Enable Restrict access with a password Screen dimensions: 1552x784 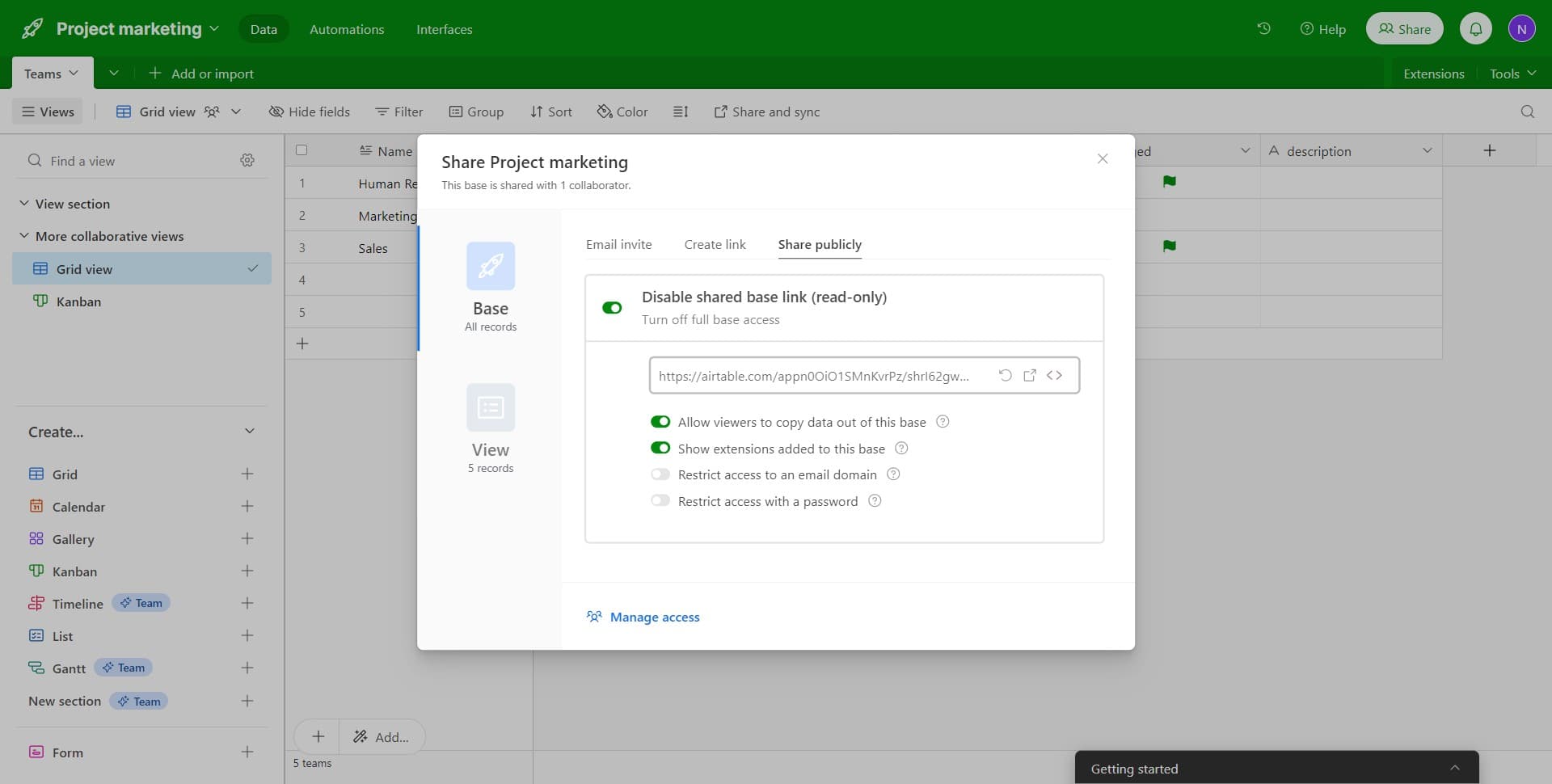pyautogui.click(x=660, y=500)
